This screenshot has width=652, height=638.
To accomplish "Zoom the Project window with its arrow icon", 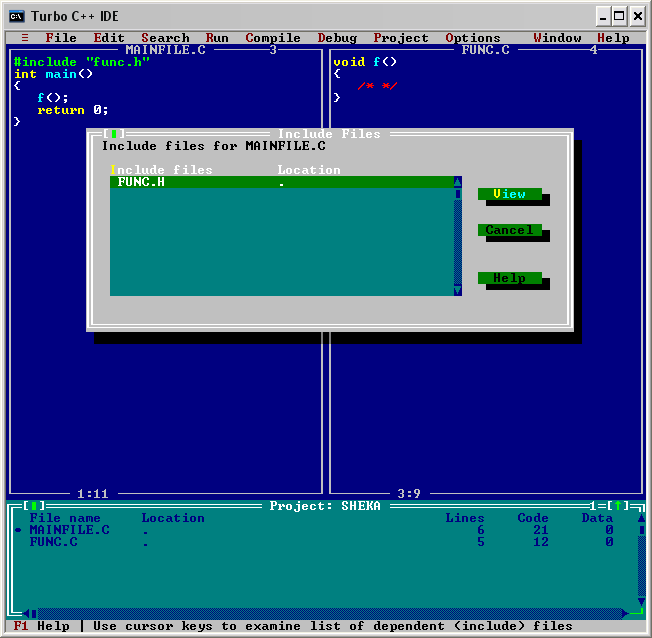I will [x=618, y=506].
